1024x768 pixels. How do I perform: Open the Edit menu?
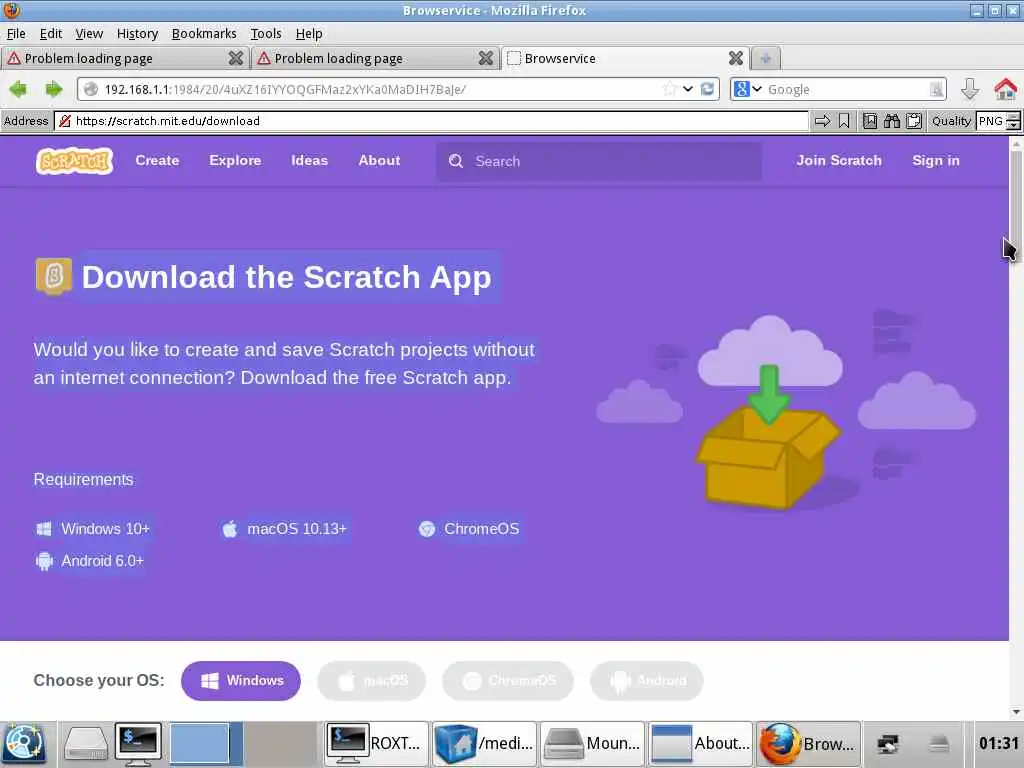click(50, 33)
